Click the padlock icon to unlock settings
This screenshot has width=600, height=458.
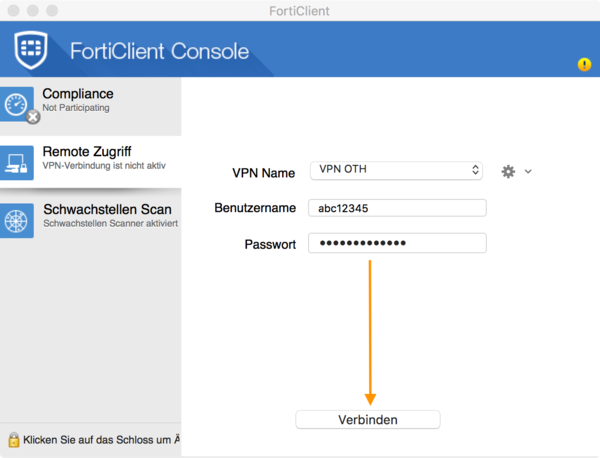point(13,439)
